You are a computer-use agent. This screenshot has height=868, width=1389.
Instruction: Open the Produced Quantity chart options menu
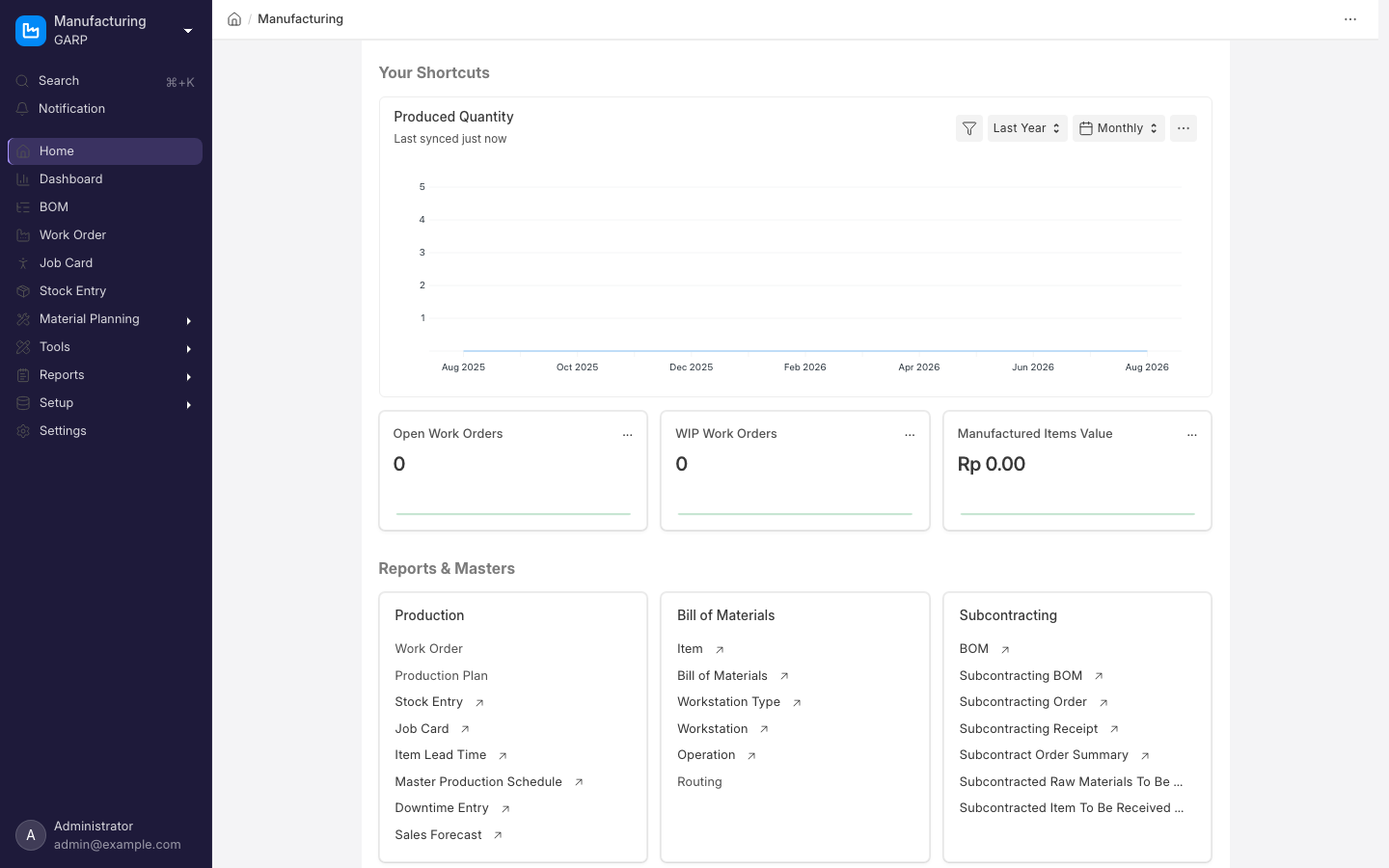coord(1184,128)
